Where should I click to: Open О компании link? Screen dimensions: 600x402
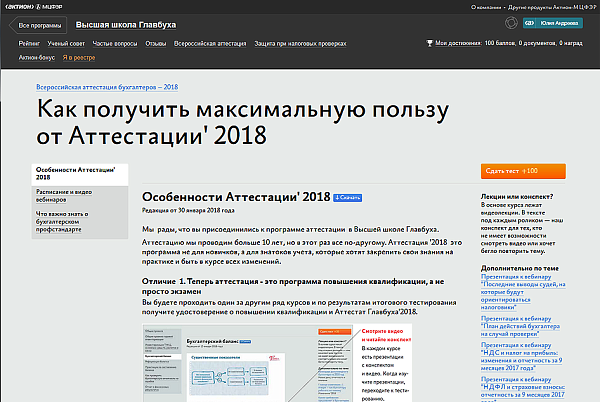coord(486,7)
